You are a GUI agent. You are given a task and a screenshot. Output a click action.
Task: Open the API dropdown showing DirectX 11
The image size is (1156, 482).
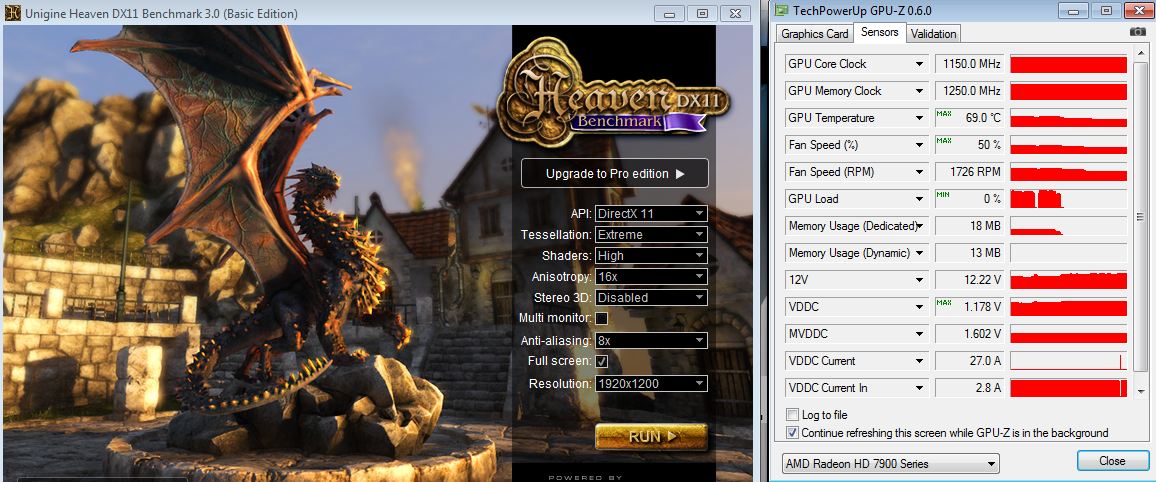[651, 214]
